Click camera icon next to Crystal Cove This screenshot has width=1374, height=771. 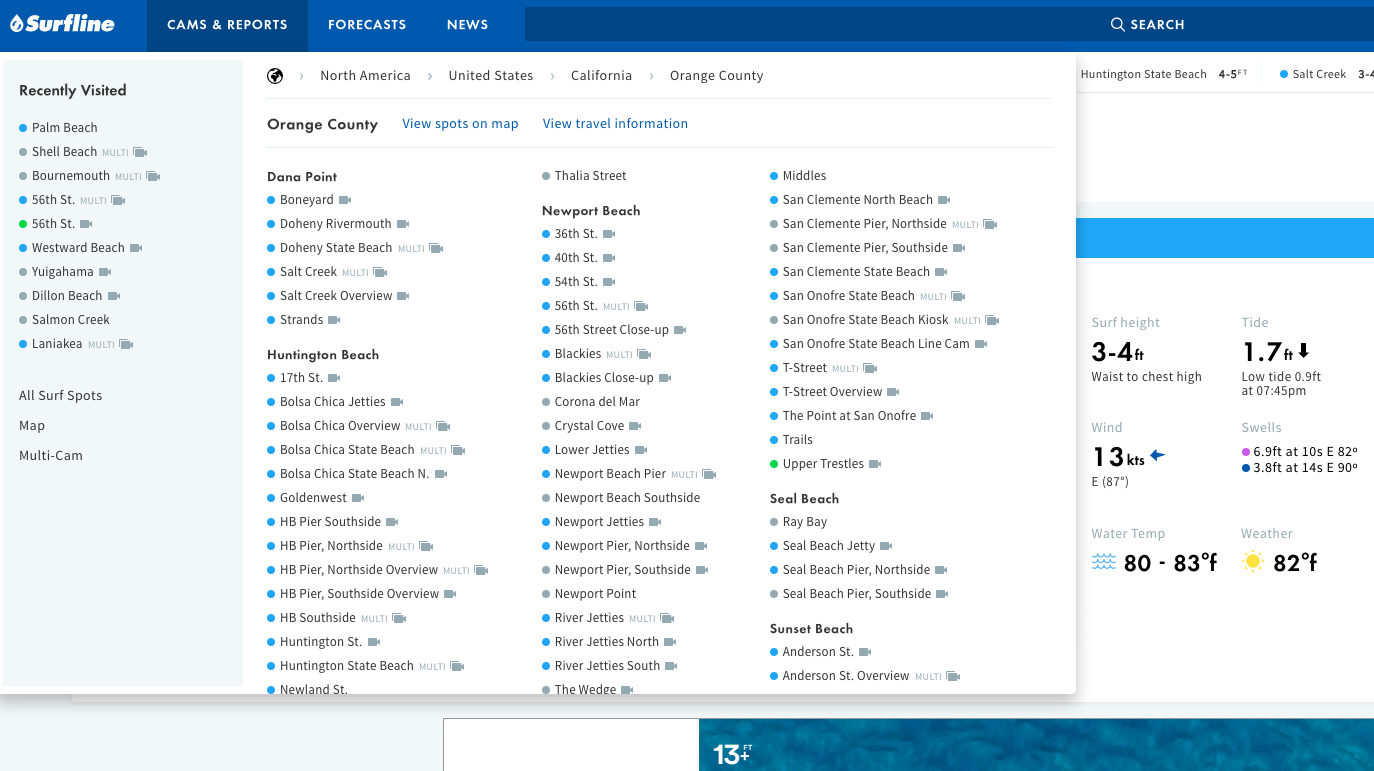pos(636,426)
